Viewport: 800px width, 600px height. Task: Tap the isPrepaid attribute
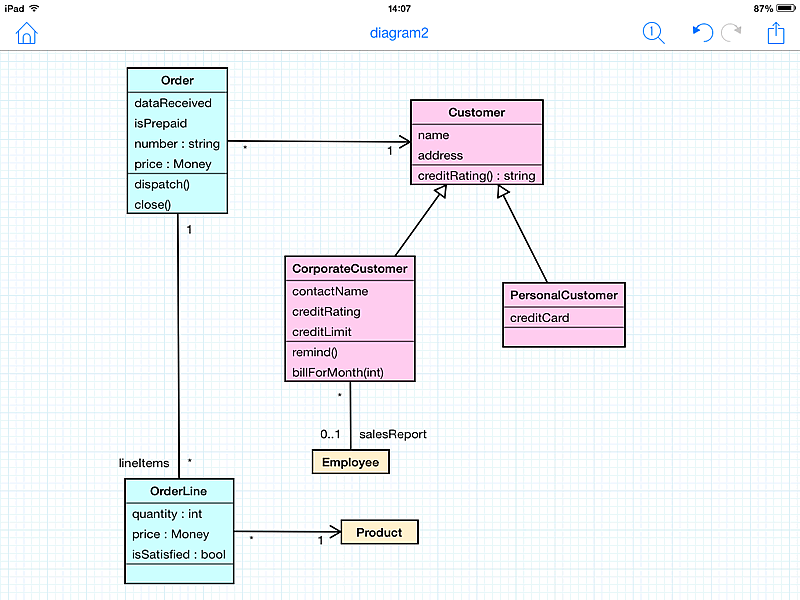(x=160, y=123)
